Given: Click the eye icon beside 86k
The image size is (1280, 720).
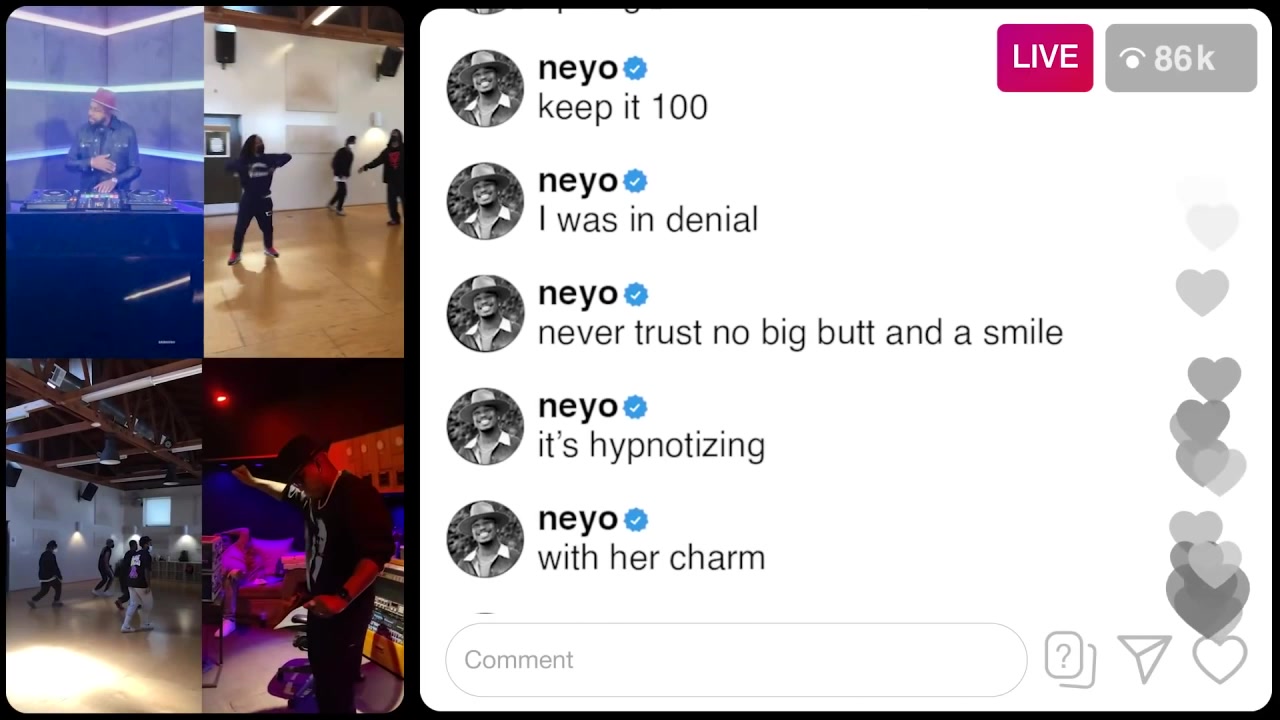Looking at the screenshot, I should [1132, 60].
